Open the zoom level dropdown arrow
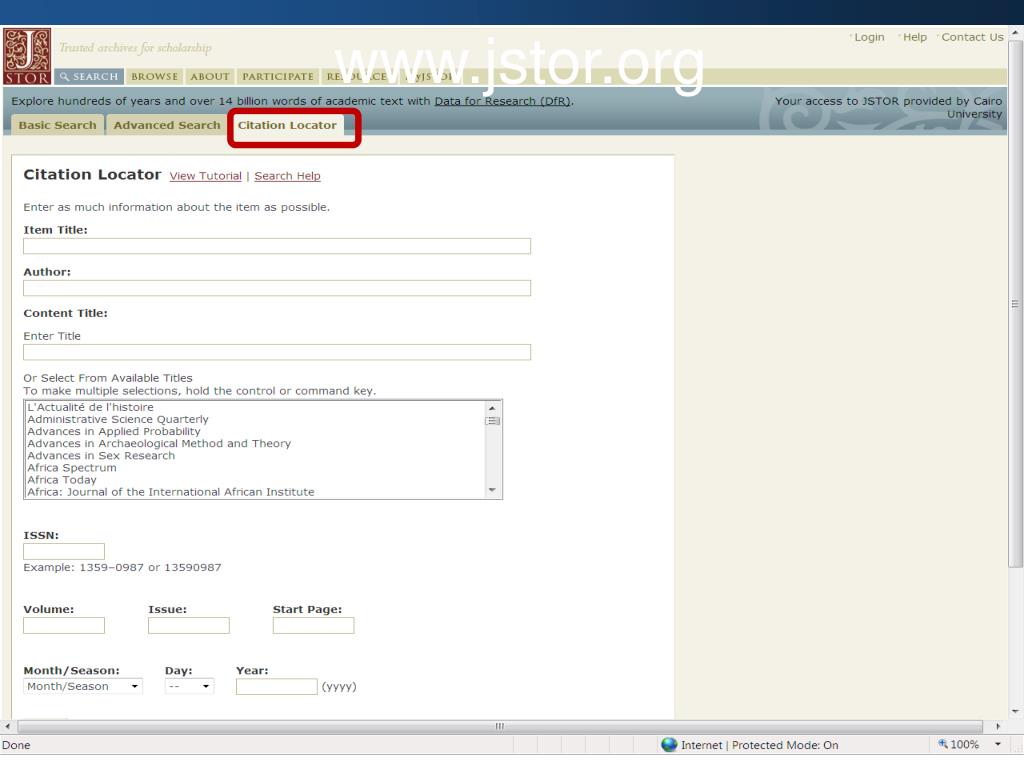Image resolution: width=1024 pixels, height=768 pixels. click(998, 744)
